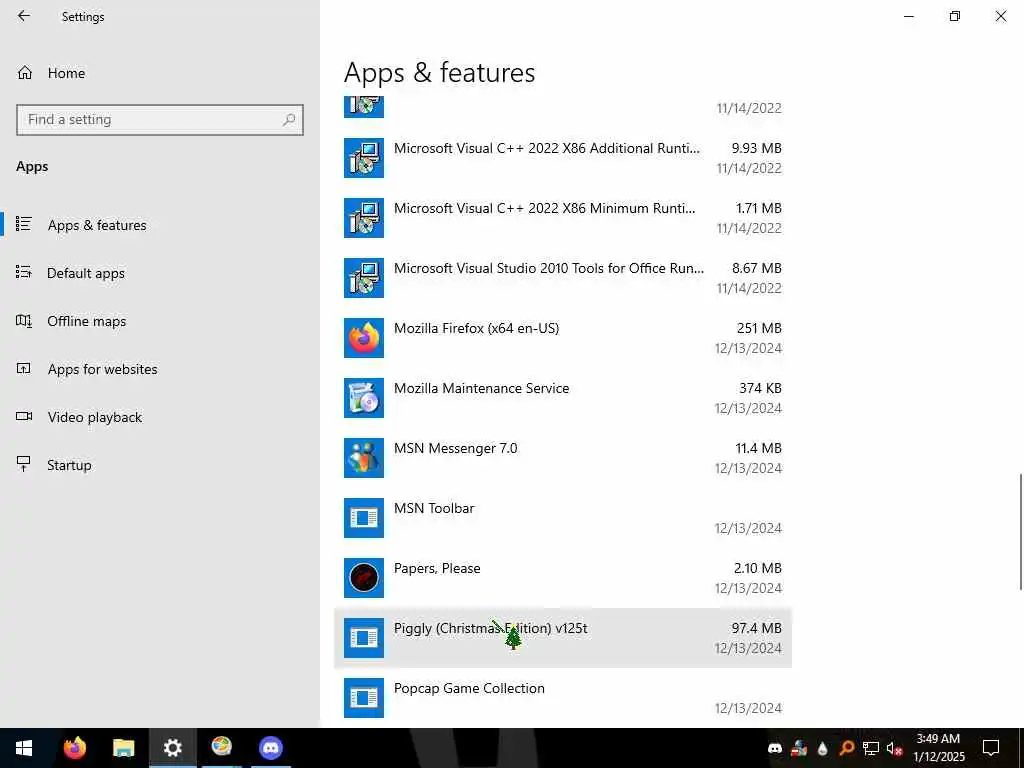Click the MSN Messenger 7.0 icon
Viewport: 1024px width, 768px height.
coord(364,458)
